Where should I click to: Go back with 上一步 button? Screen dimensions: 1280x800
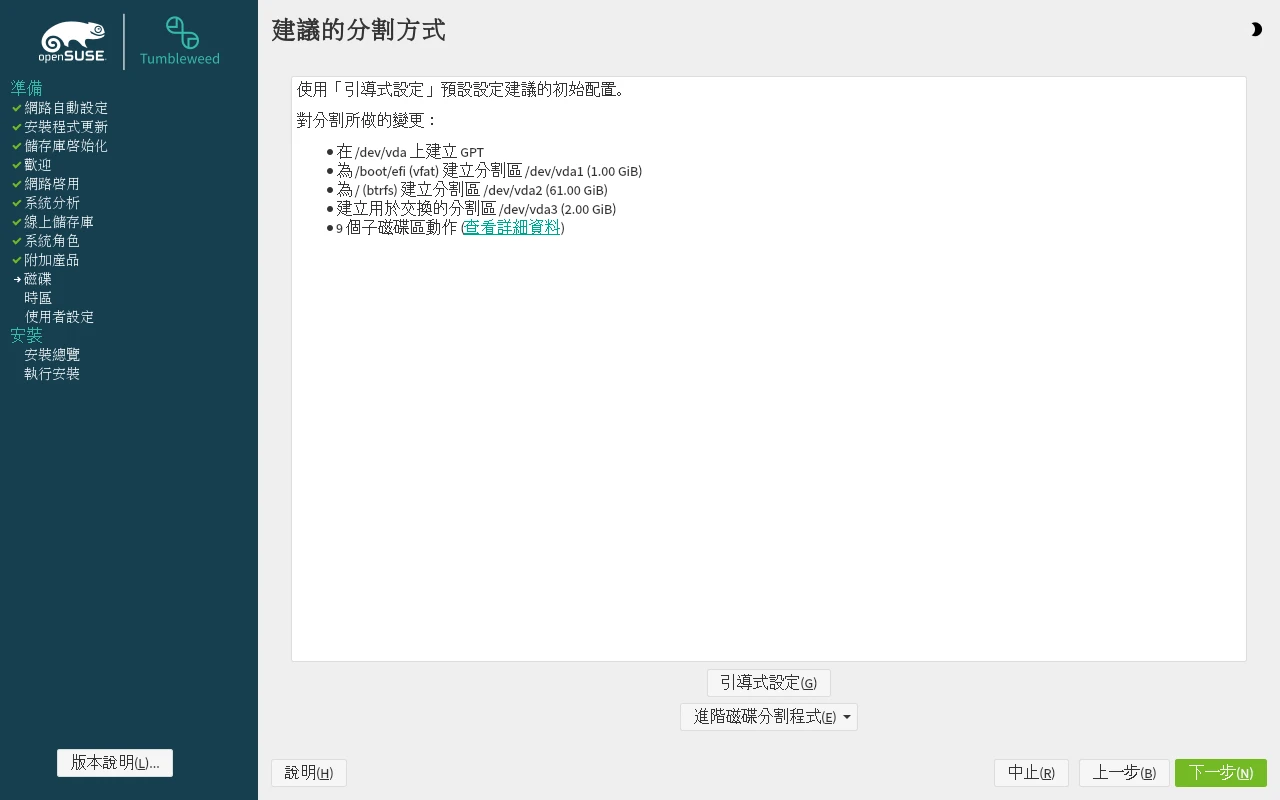click(1123, 773)
